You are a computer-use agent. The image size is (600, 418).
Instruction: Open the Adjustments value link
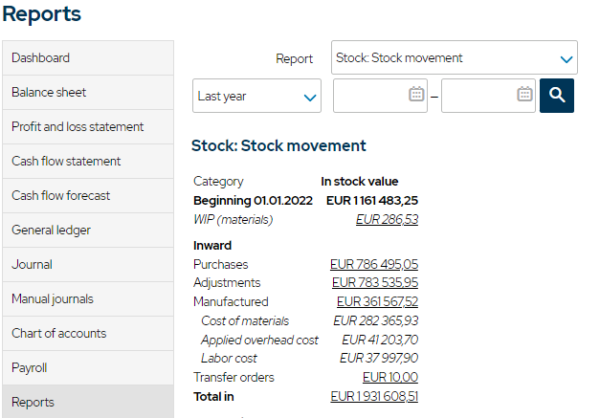point(374,283)
